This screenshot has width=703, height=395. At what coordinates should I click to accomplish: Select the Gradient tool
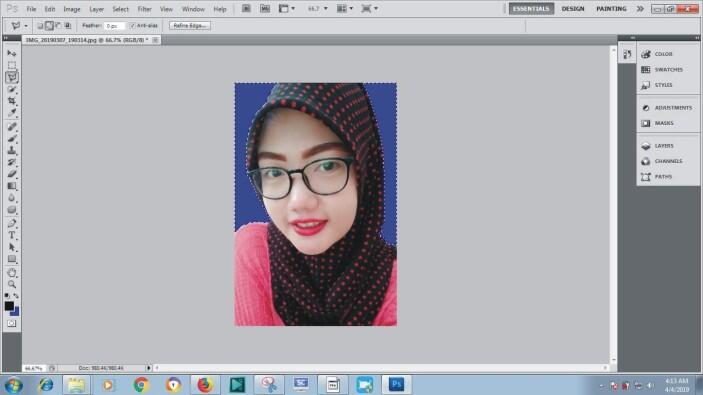point(12,186)
